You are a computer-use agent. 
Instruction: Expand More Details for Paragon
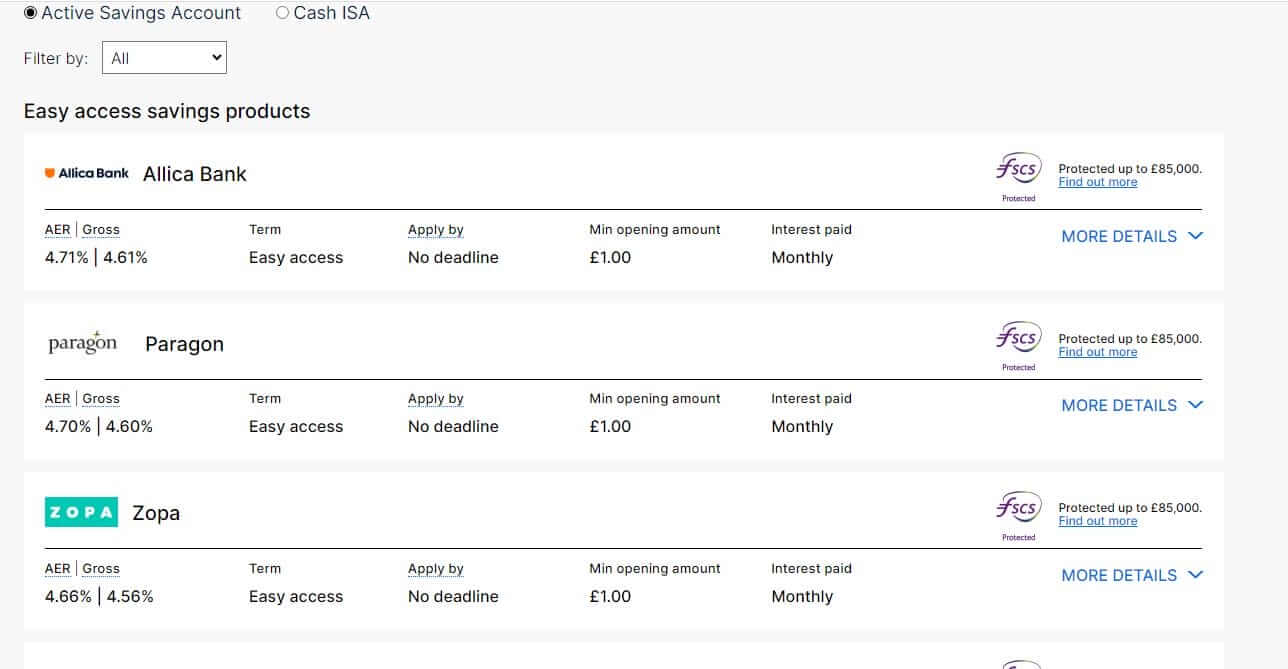point(1132,405)
